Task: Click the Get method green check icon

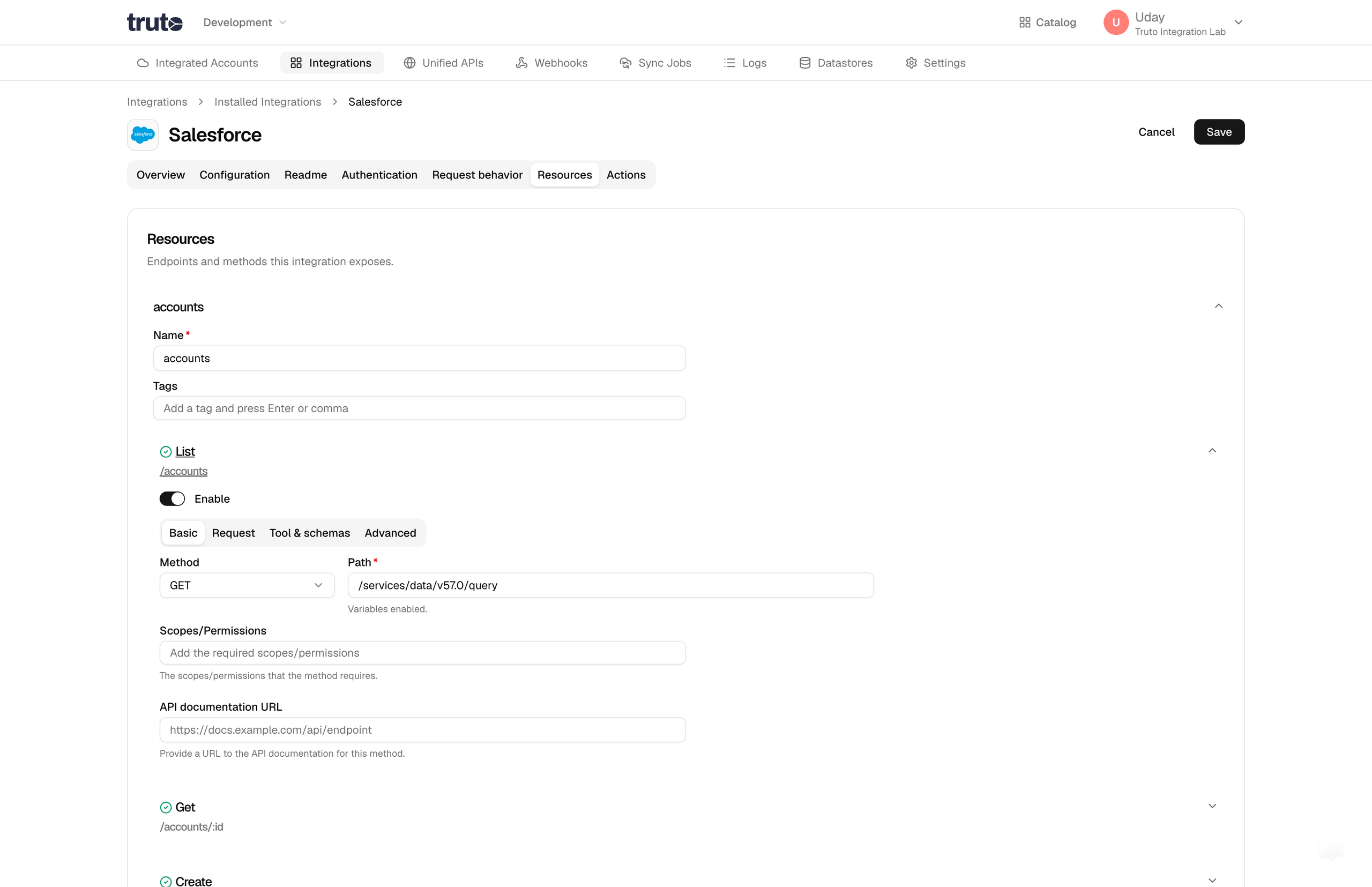Action: pyautogui.click(x=166, y=807)
